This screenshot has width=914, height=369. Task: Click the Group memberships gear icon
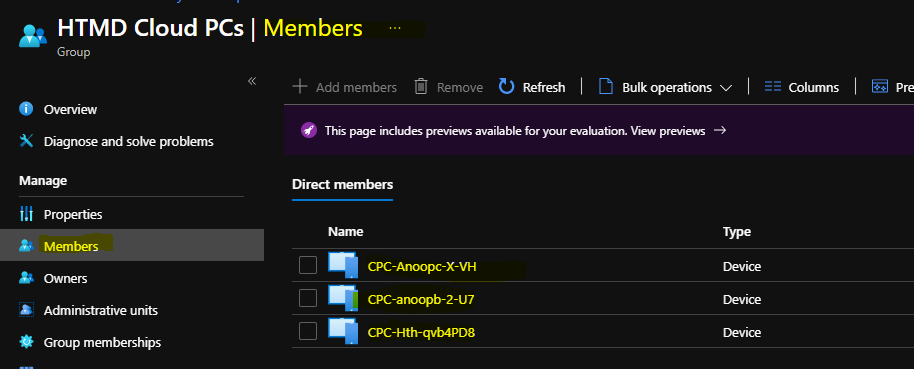[26, 342]
